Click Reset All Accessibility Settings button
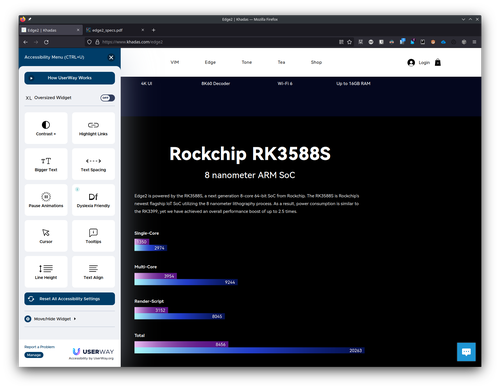The image size is (500, 389). point(70,299)
